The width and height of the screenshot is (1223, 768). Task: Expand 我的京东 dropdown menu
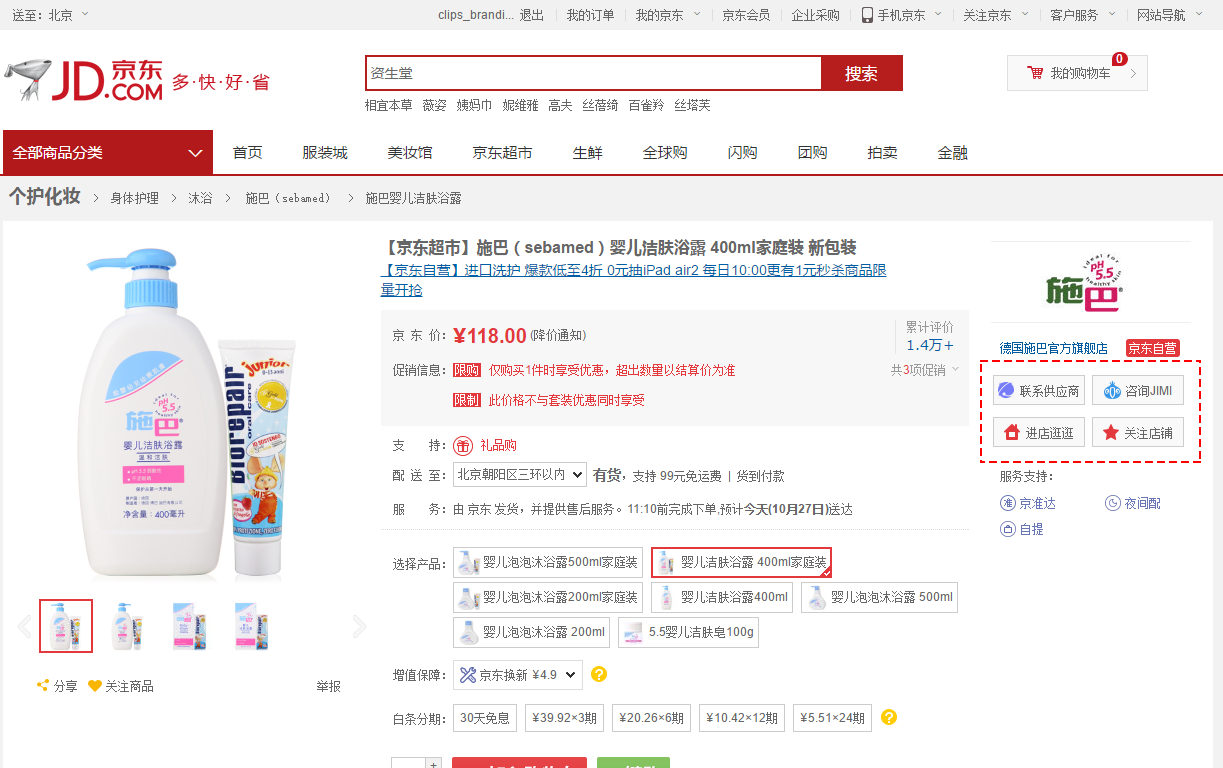coord(668,15)
